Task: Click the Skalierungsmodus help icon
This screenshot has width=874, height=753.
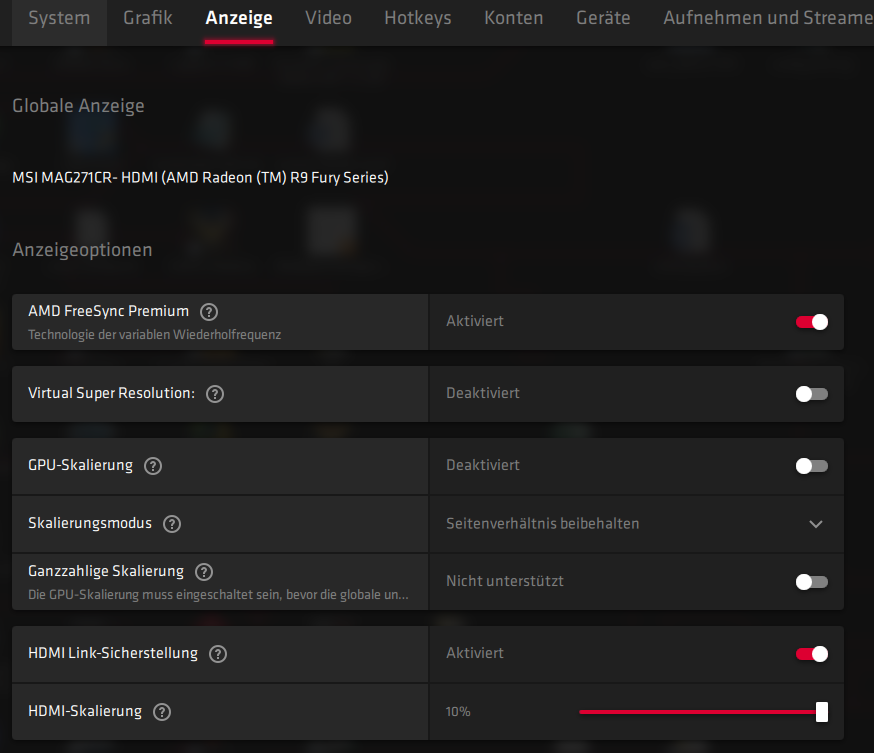Action: [172, 524]
